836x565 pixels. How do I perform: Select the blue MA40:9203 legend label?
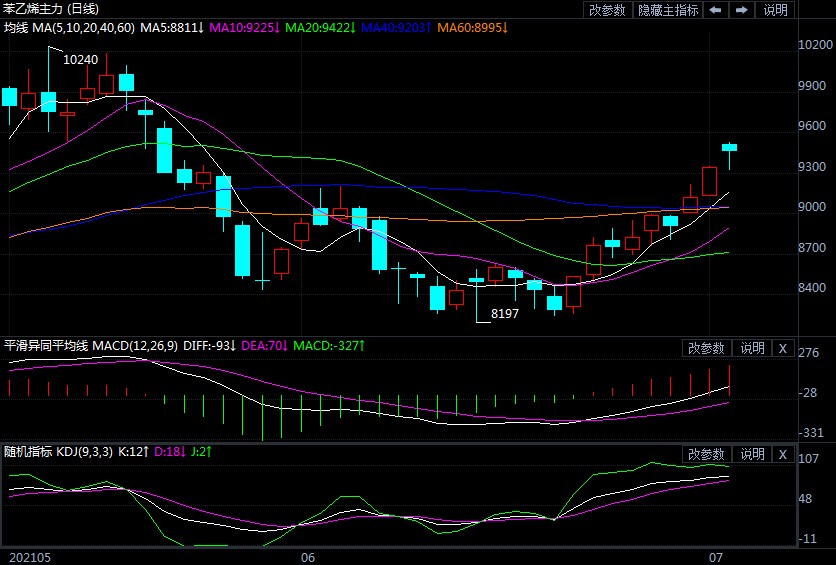[x=397, y=27]
